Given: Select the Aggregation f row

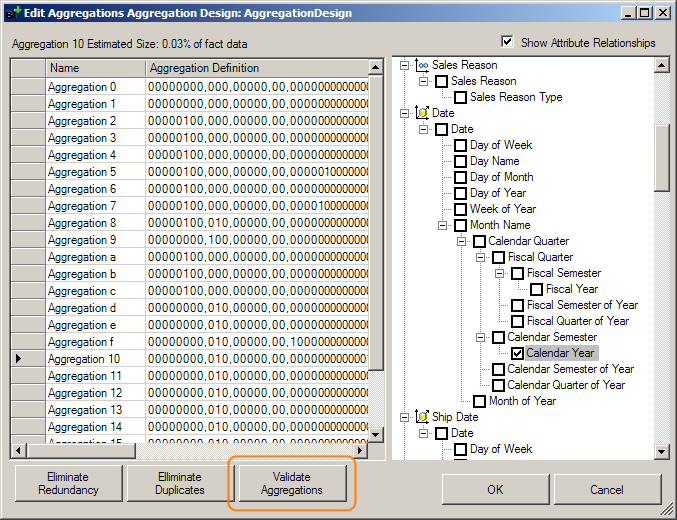Looking at the screenshot, I should click(x=190, y=342).
